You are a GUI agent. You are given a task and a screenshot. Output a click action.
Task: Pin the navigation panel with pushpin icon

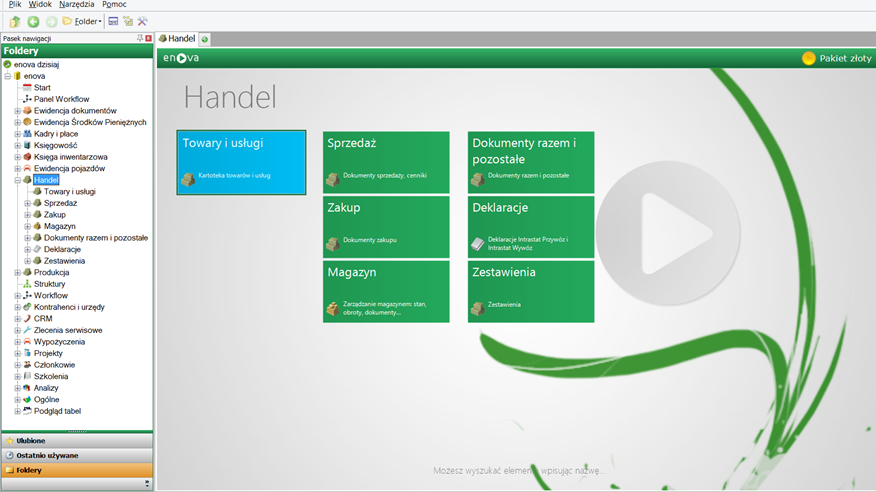pyautogui.click(x=140, y=38)
